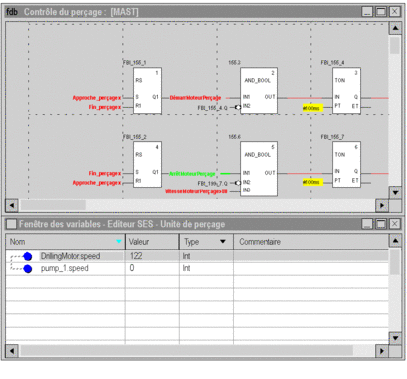
Task: Click the top RS function block FBI_155_1
Action: point(147,91)
